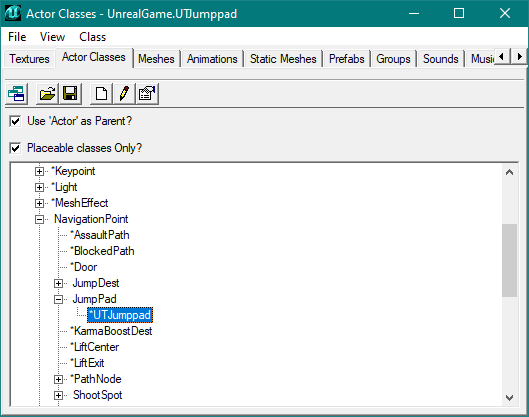Select the JumpPad class label
Screen dimensions: 529x417
pyautogui.click(x=94, y=299)
